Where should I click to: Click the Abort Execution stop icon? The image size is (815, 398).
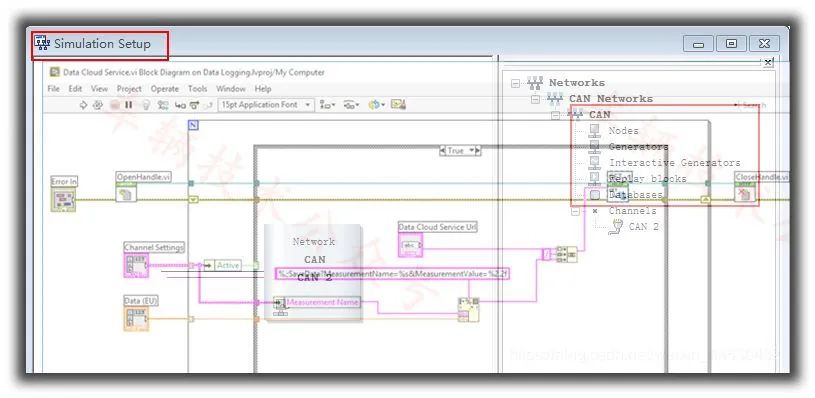click(x=115, y=105)
